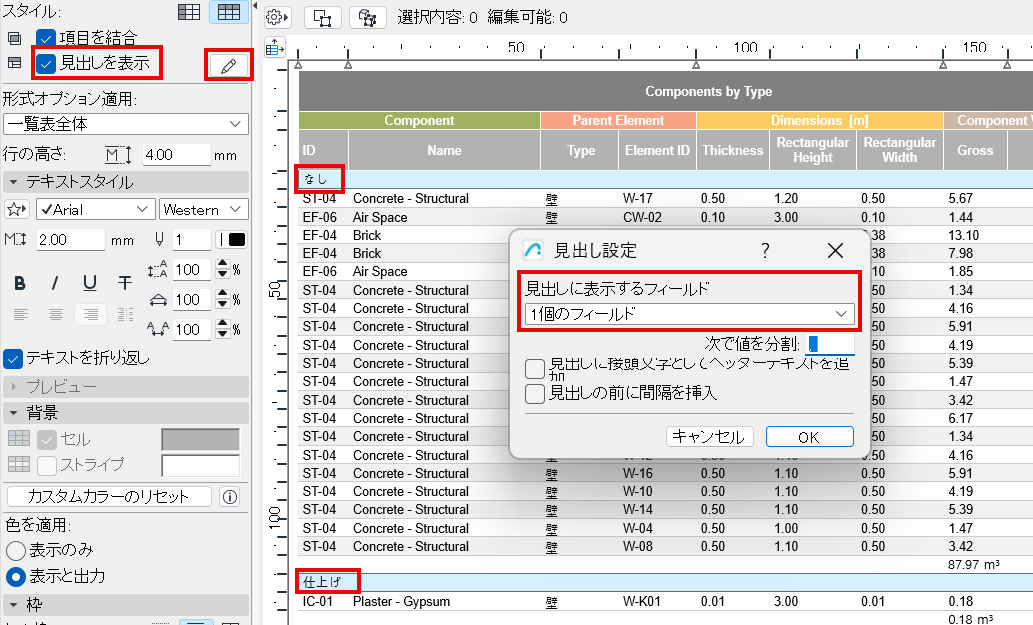This screenshot has width=1033, height=625.
Task: Click the info icon beside custom color reset
Action: (229, 497)
